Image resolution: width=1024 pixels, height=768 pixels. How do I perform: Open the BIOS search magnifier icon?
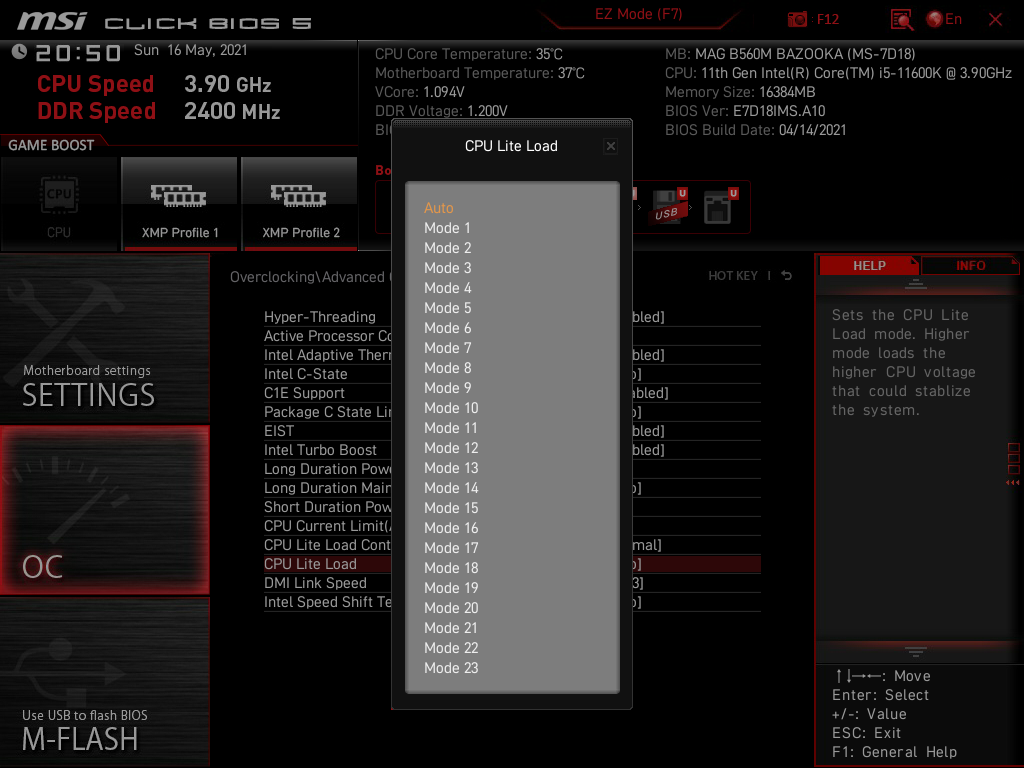point(902,20)
